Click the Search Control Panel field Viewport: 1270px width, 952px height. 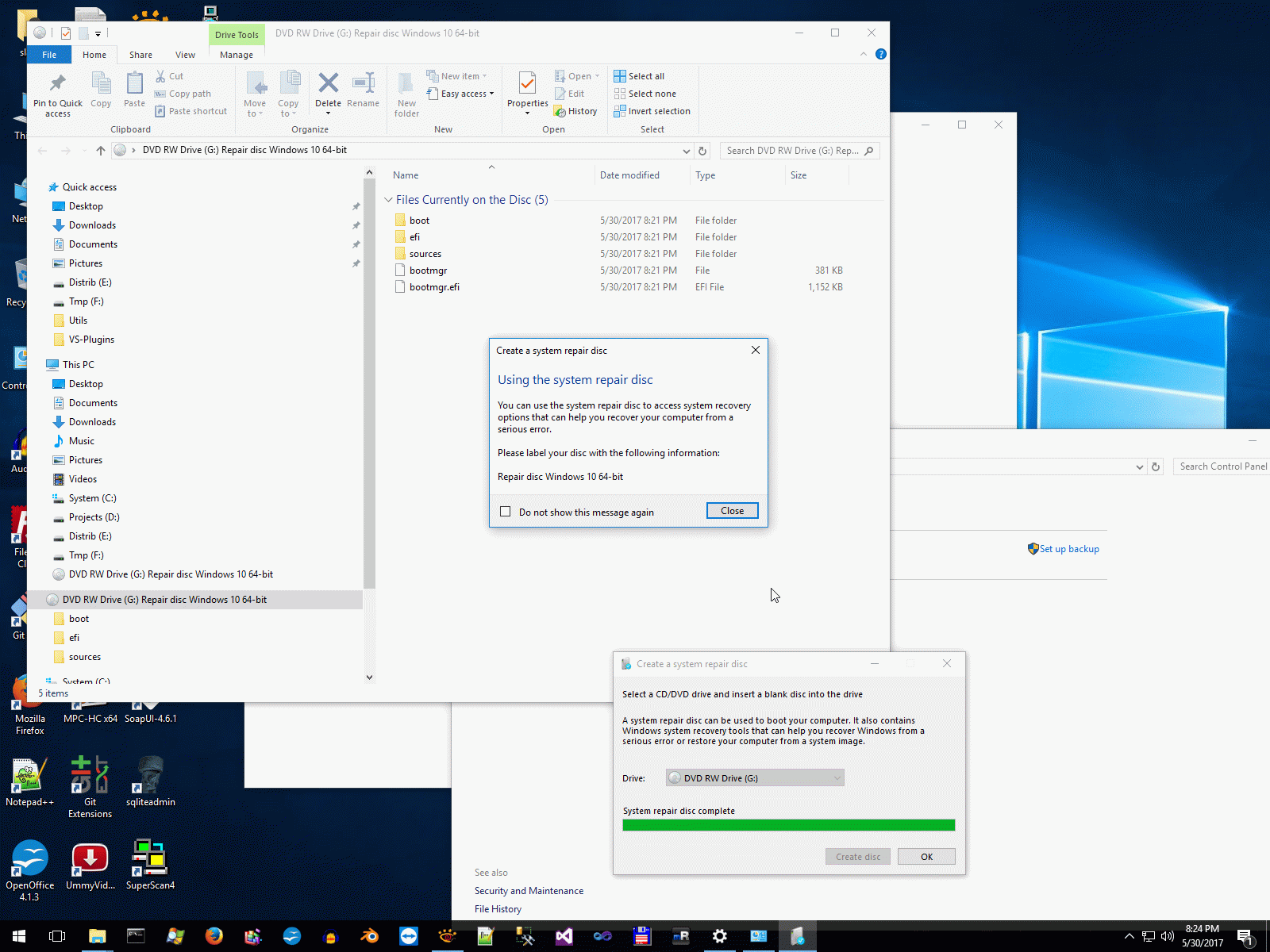pos(1222,466)
